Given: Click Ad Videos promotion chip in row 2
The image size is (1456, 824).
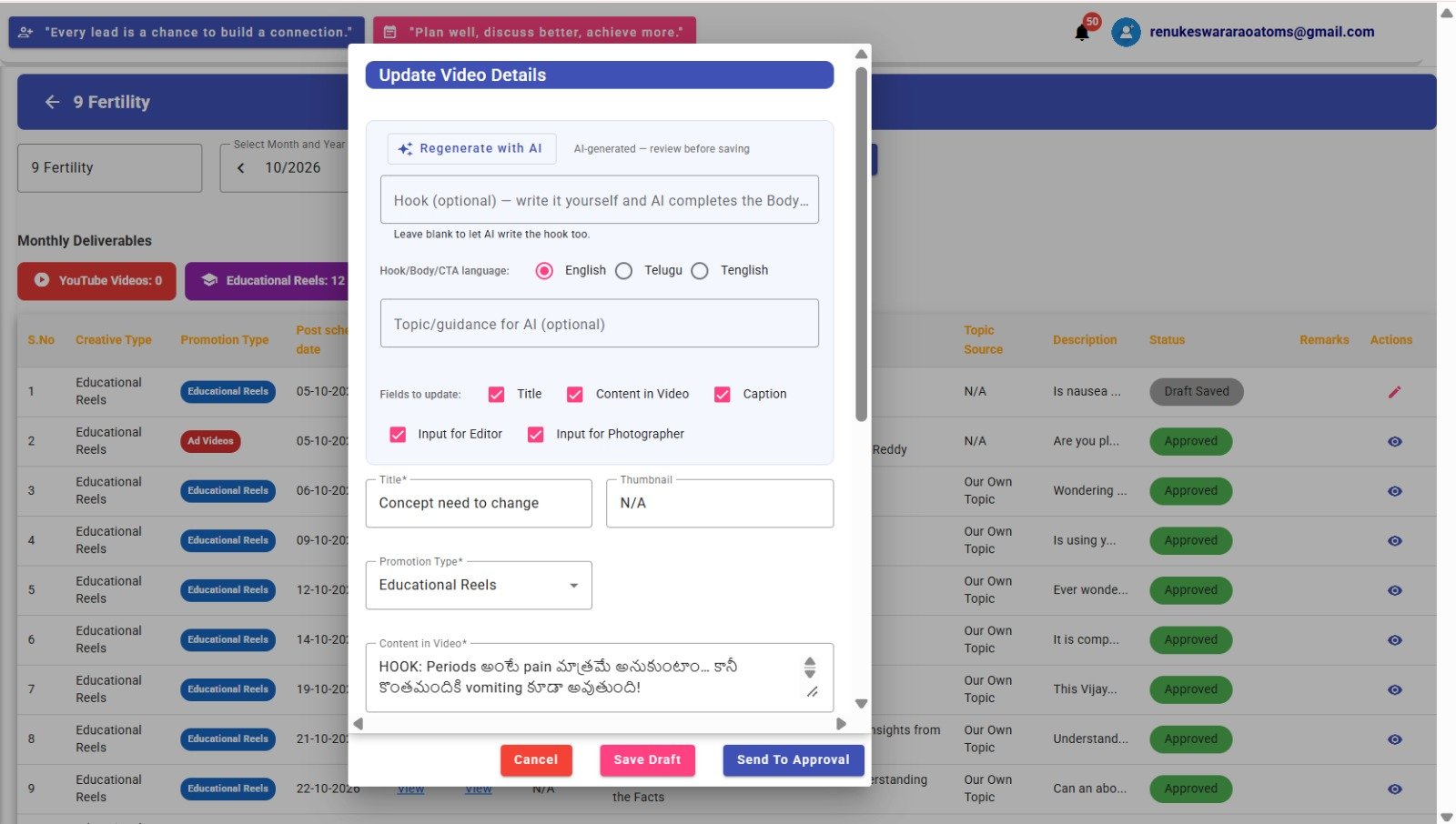Looking at the screenshot, I should (x=210, y=442).
